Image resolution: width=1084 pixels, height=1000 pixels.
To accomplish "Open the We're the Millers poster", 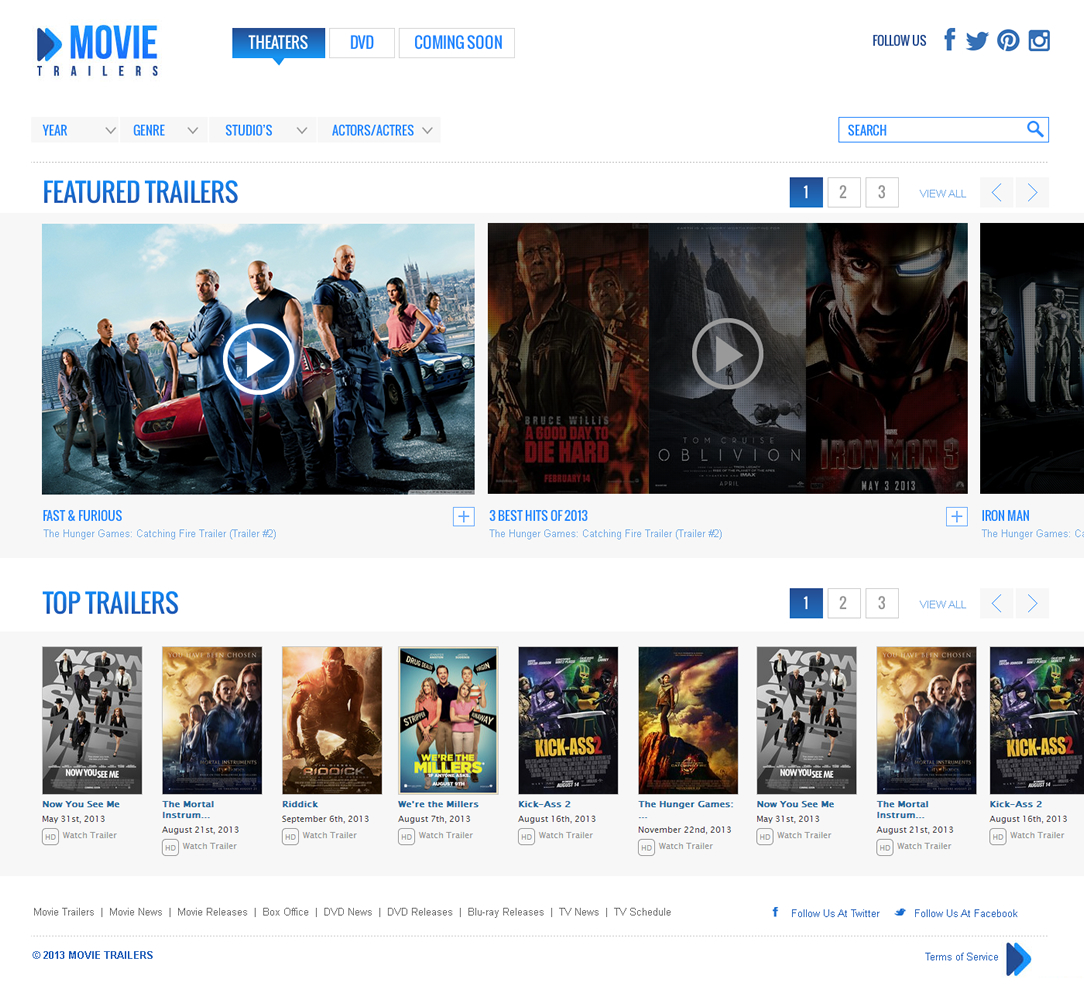I will (448, 720).
